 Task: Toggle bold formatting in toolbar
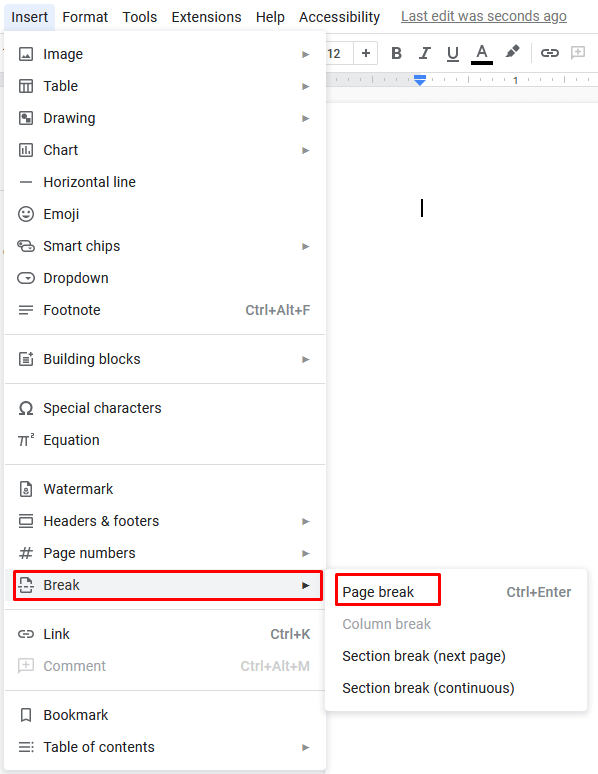396,53
